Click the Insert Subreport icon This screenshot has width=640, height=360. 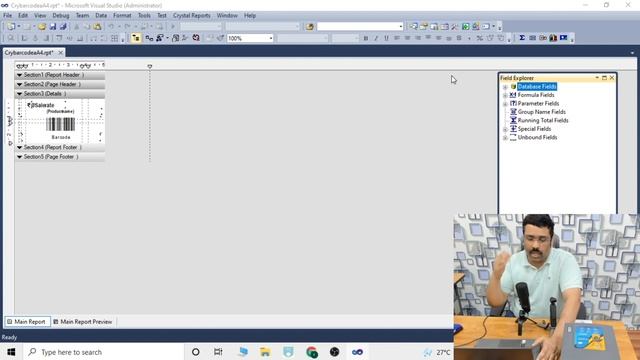point(543,38)
